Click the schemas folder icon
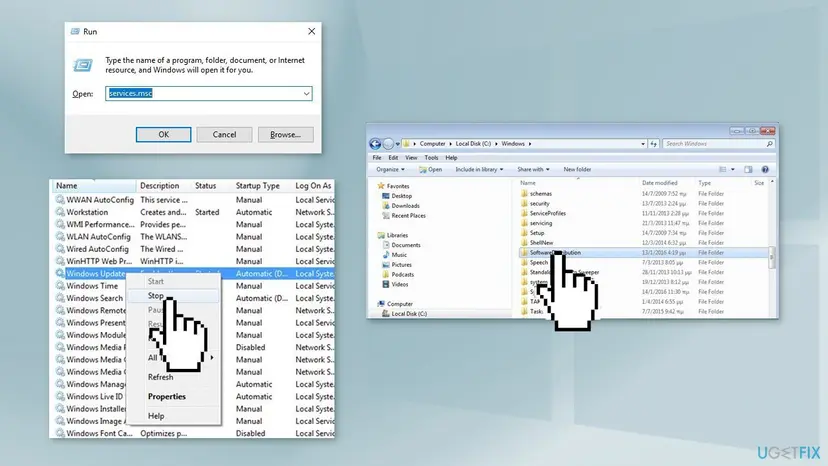 (524, 194)
